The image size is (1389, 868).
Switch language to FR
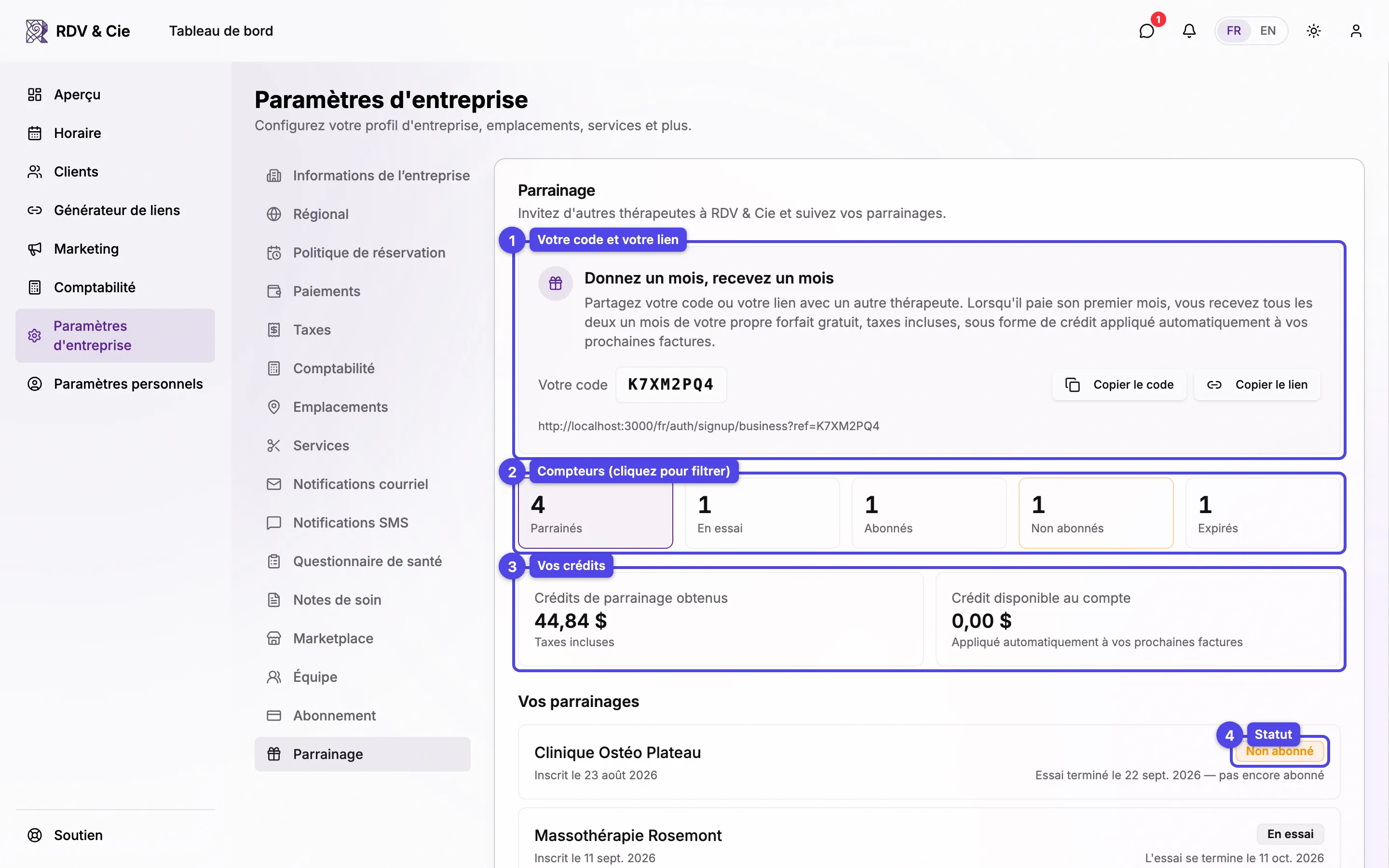click(1233, 31)
